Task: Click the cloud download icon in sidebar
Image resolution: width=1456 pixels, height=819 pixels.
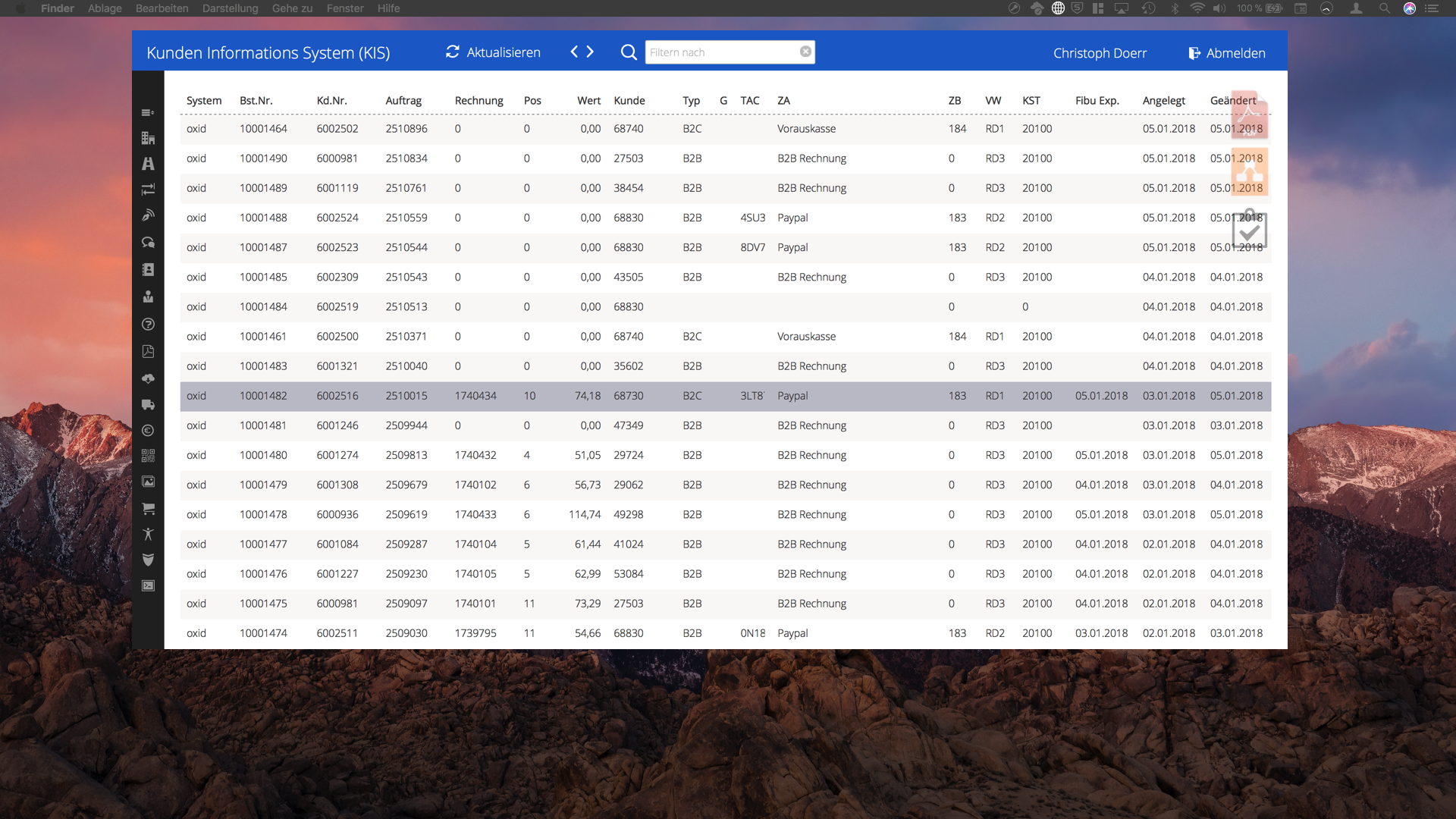Action: [x=148, y=378]
